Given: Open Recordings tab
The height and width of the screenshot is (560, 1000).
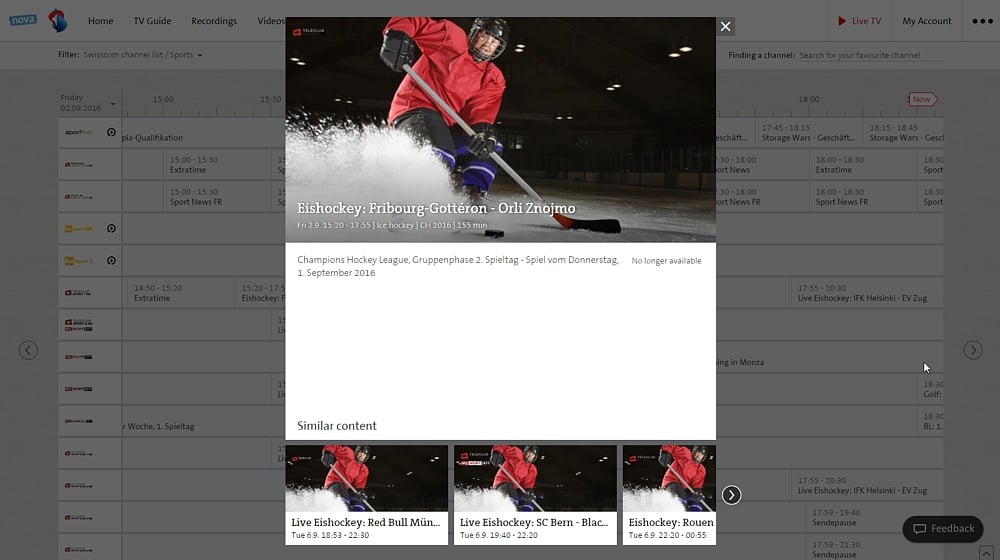Looking at the screenshot, I should 214,21.
